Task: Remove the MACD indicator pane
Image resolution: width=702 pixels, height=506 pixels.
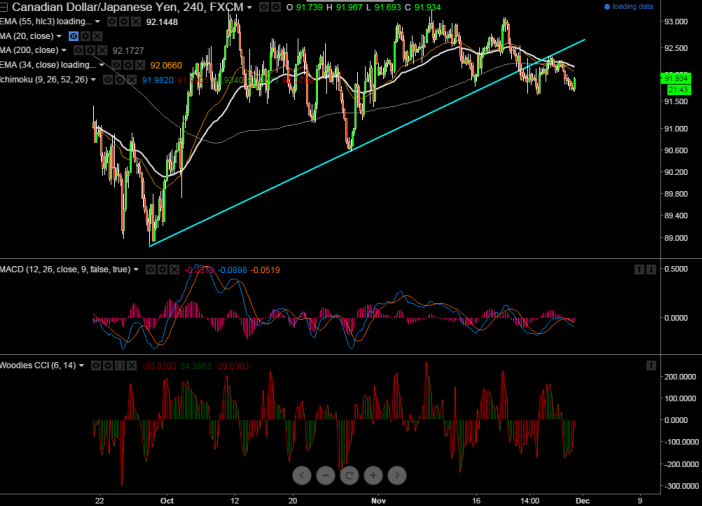Action: [x=174, y=270]
